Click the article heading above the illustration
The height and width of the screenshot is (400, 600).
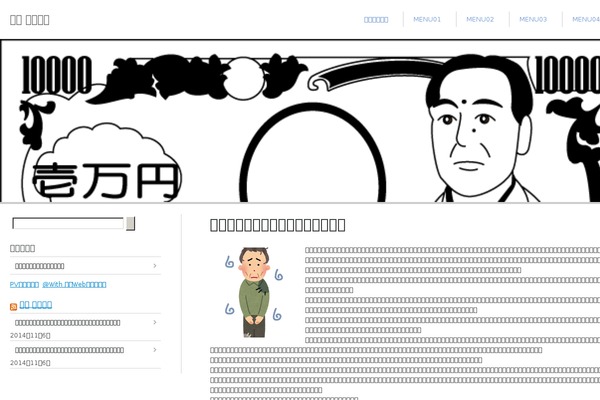(277, 225)
